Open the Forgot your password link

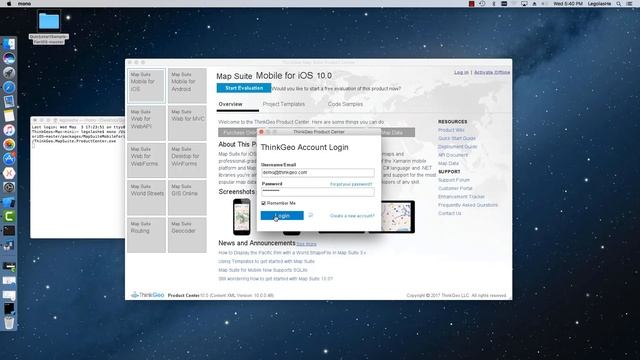pos(351,184)
